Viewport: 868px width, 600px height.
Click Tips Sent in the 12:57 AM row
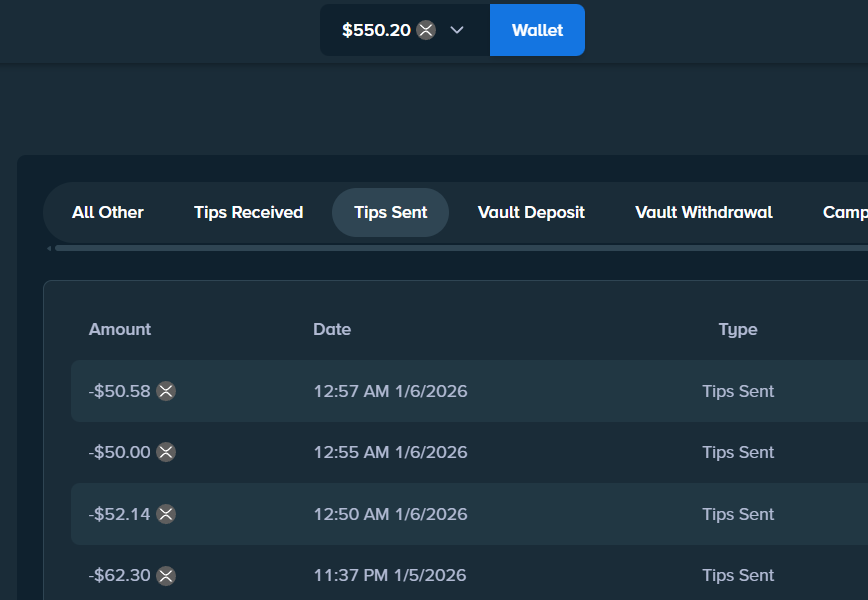tap(738, 391)
